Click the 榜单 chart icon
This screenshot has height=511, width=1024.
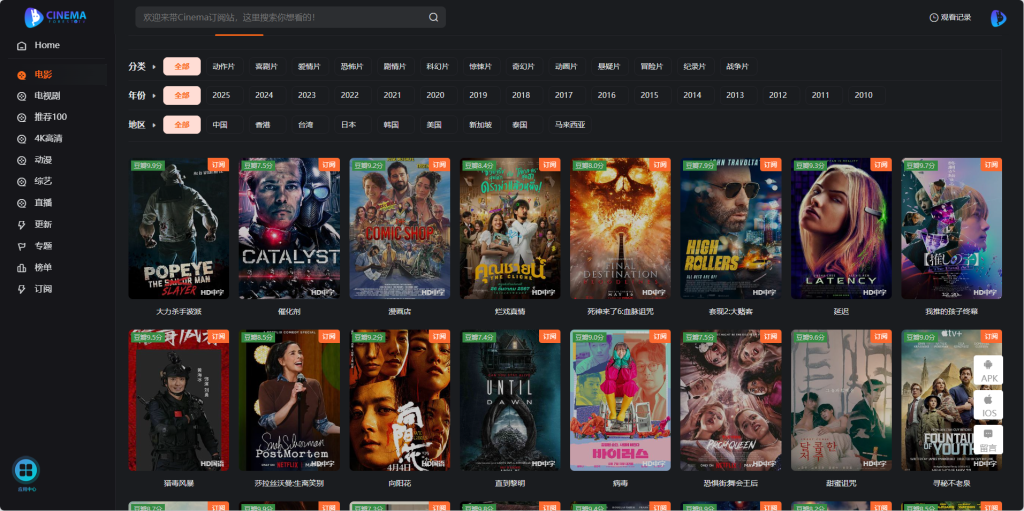coord(22,268)
